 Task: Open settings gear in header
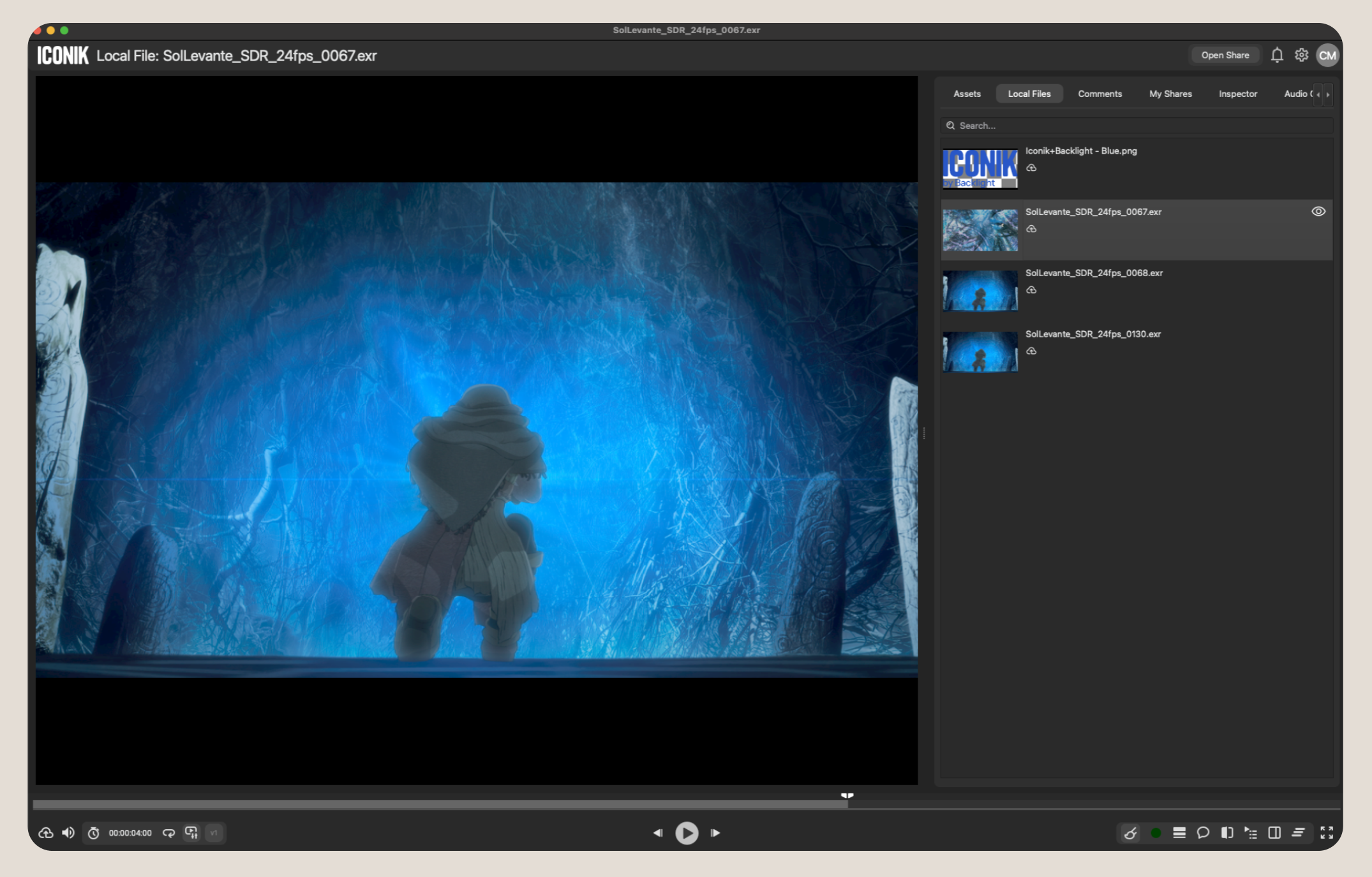[x=1302, y=55]
